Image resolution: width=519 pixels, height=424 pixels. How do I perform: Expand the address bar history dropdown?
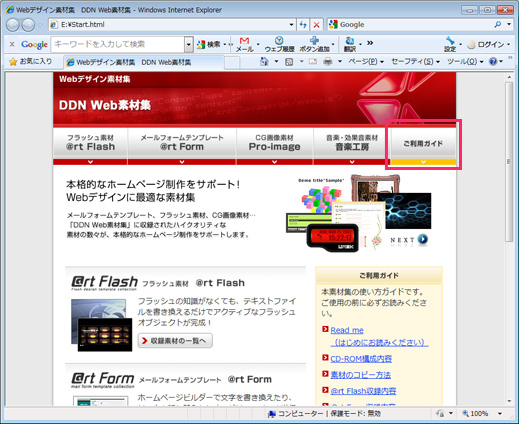[x=291, y=25]
